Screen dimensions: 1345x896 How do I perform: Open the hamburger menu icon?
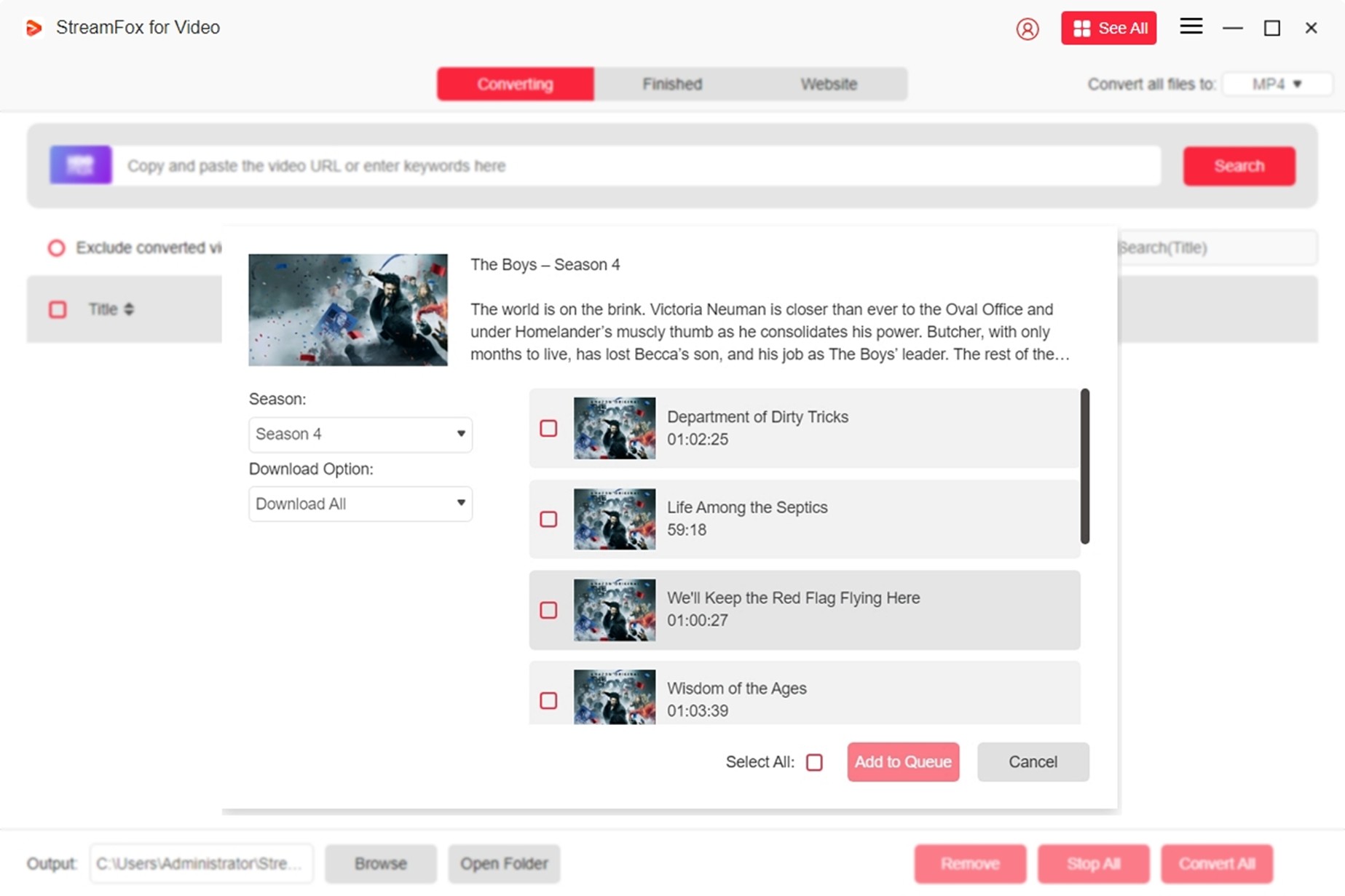pos(1191,27)
